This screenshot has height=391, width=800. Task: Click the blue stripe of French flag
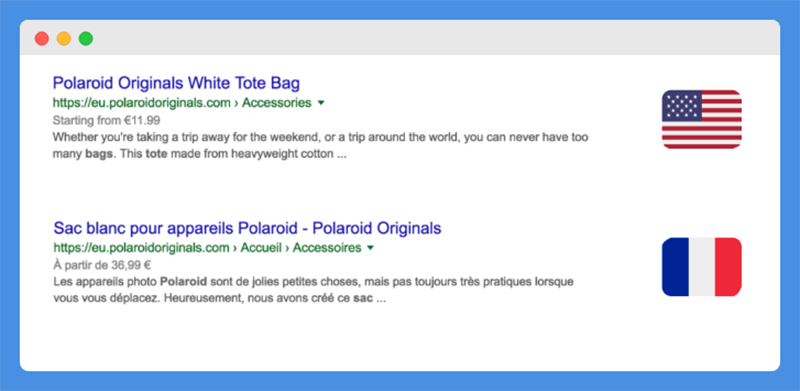pyautogui.click(x=675, y=267)
